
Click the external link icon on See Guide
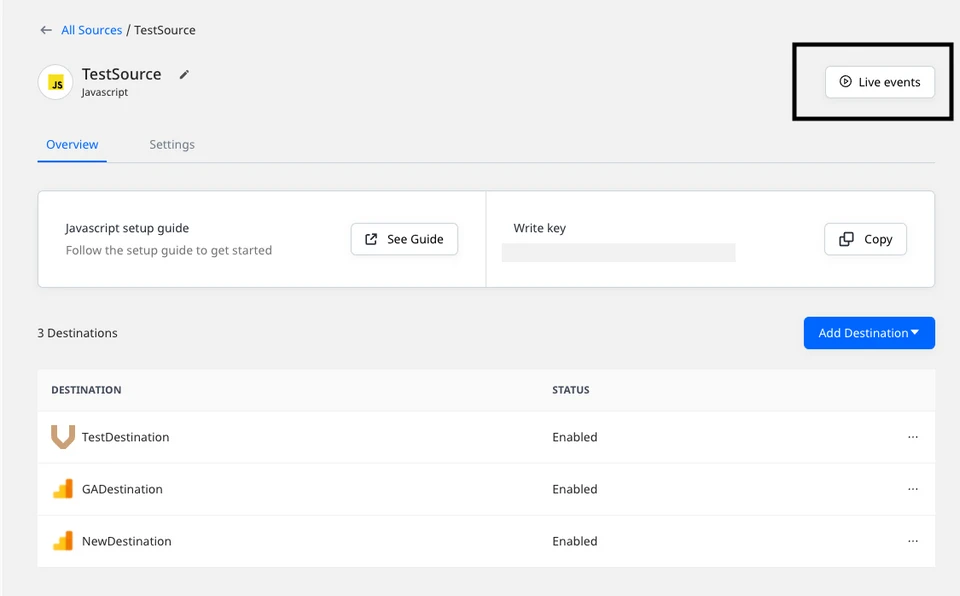click(x=370, y=239)
